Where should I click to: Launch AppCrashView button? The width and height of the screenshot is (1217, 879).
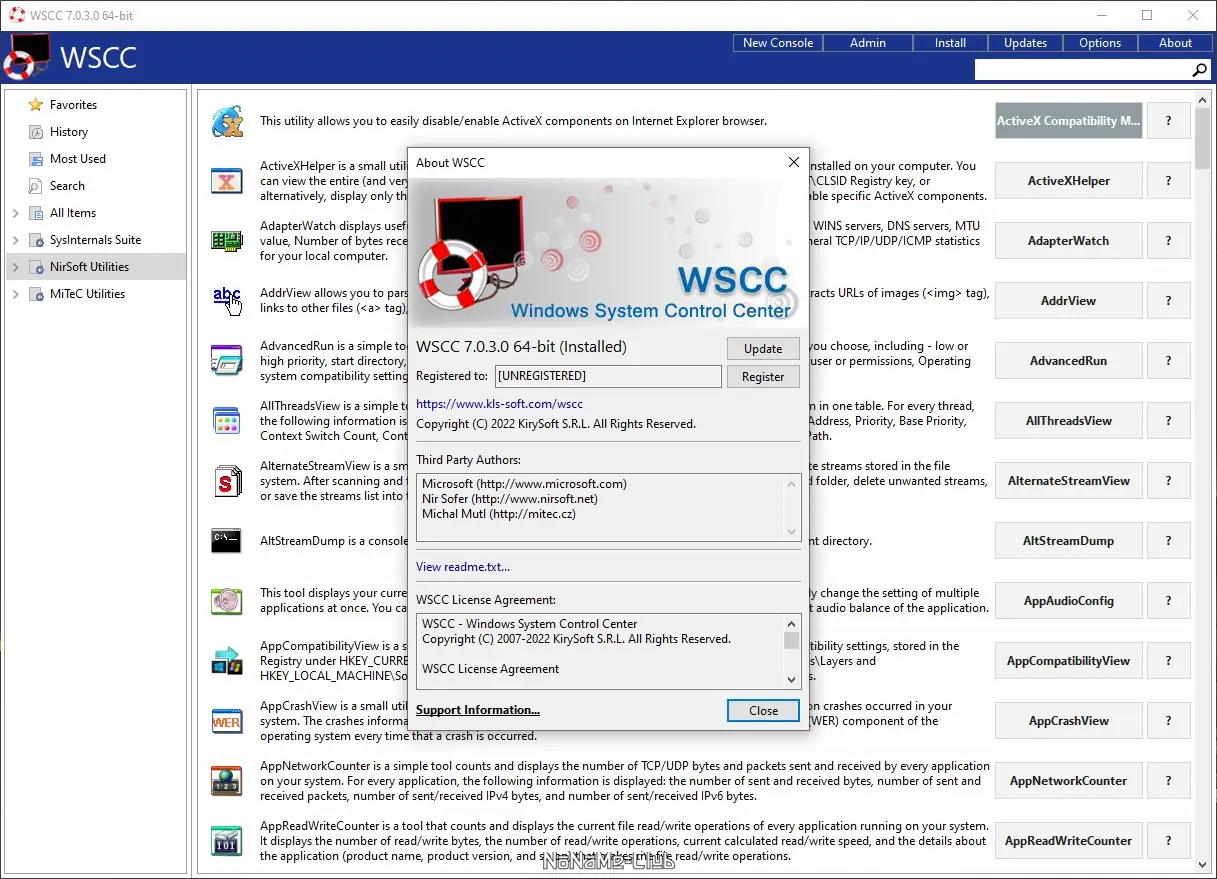click(1069, 721)
